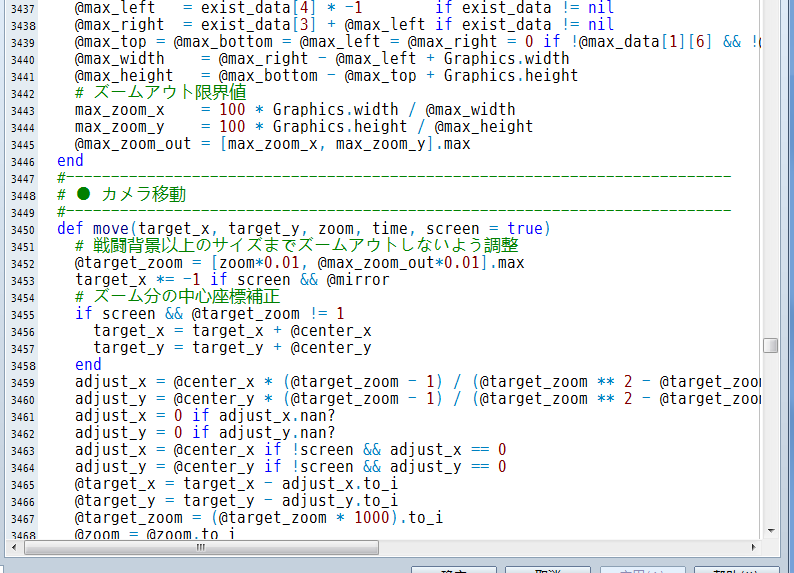Click the line 'target_x = target_x + @center_x'
Viewport: 794px width, 573px height.
[x=232, y=331]
